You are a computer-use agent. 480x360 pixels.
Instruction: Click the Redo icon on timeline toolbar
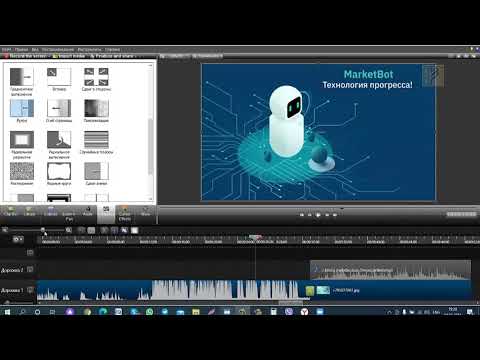pyautogui.click(x=91, y=230)
